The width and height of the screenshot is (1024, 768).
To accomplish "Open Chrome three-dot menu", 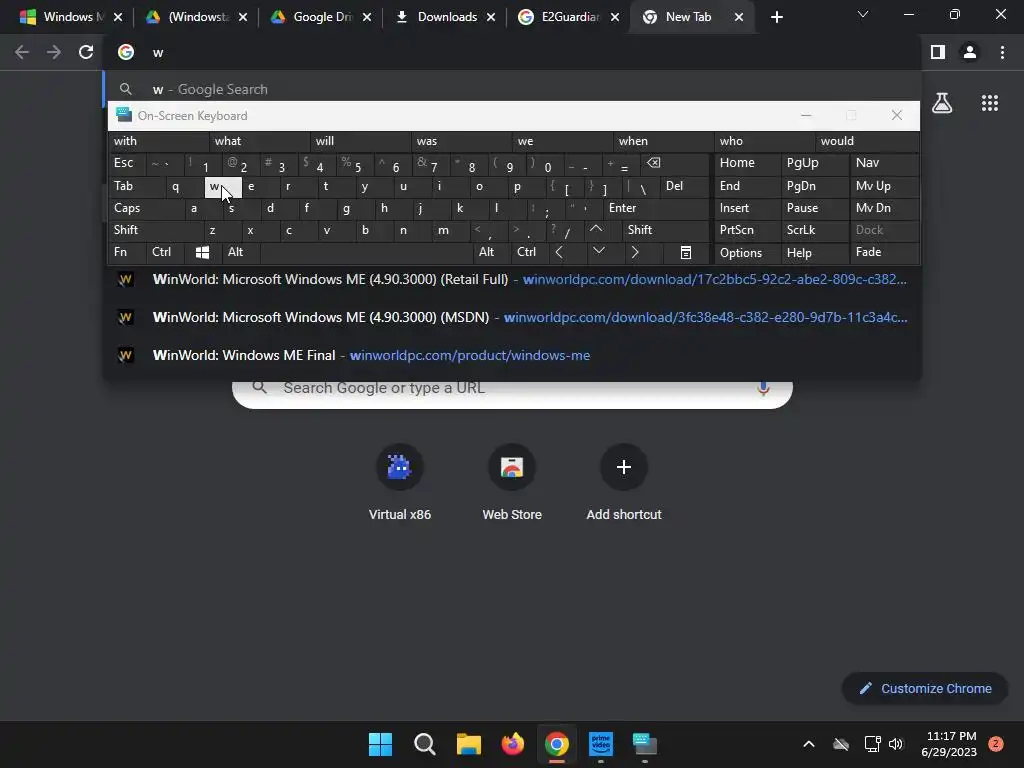I will pyautogui.click(x=1002, y=52).
